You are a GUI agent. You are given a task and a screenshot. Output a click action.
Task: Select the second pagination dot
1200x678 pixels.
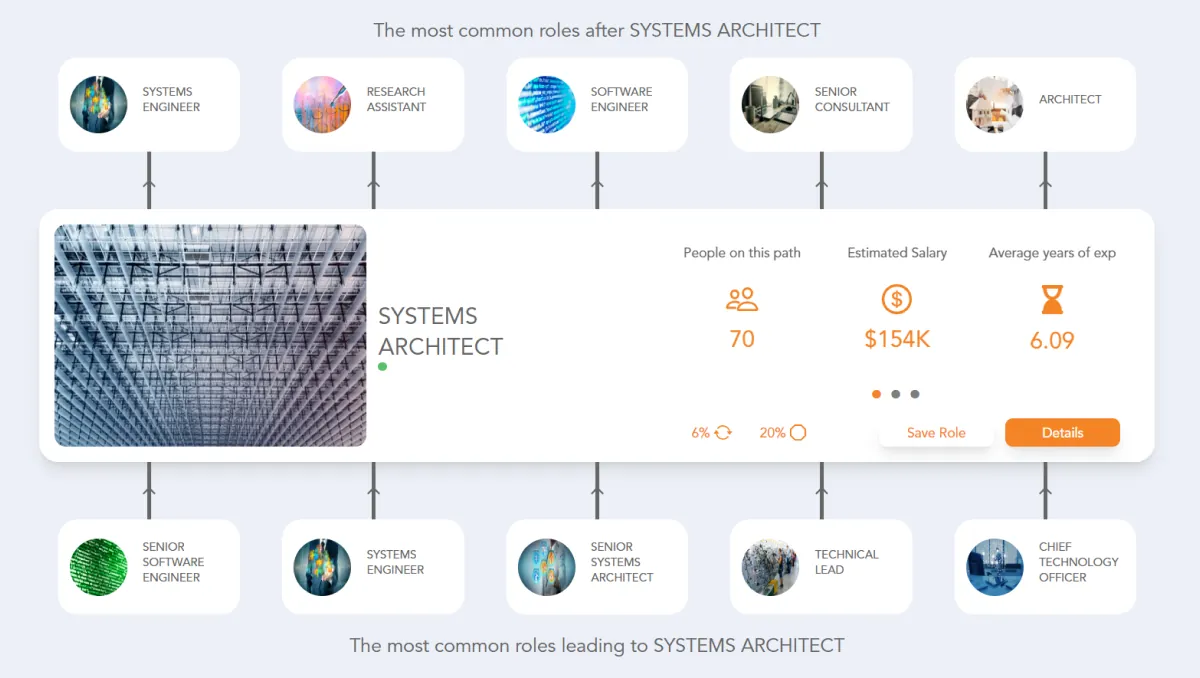coord(896,394)
